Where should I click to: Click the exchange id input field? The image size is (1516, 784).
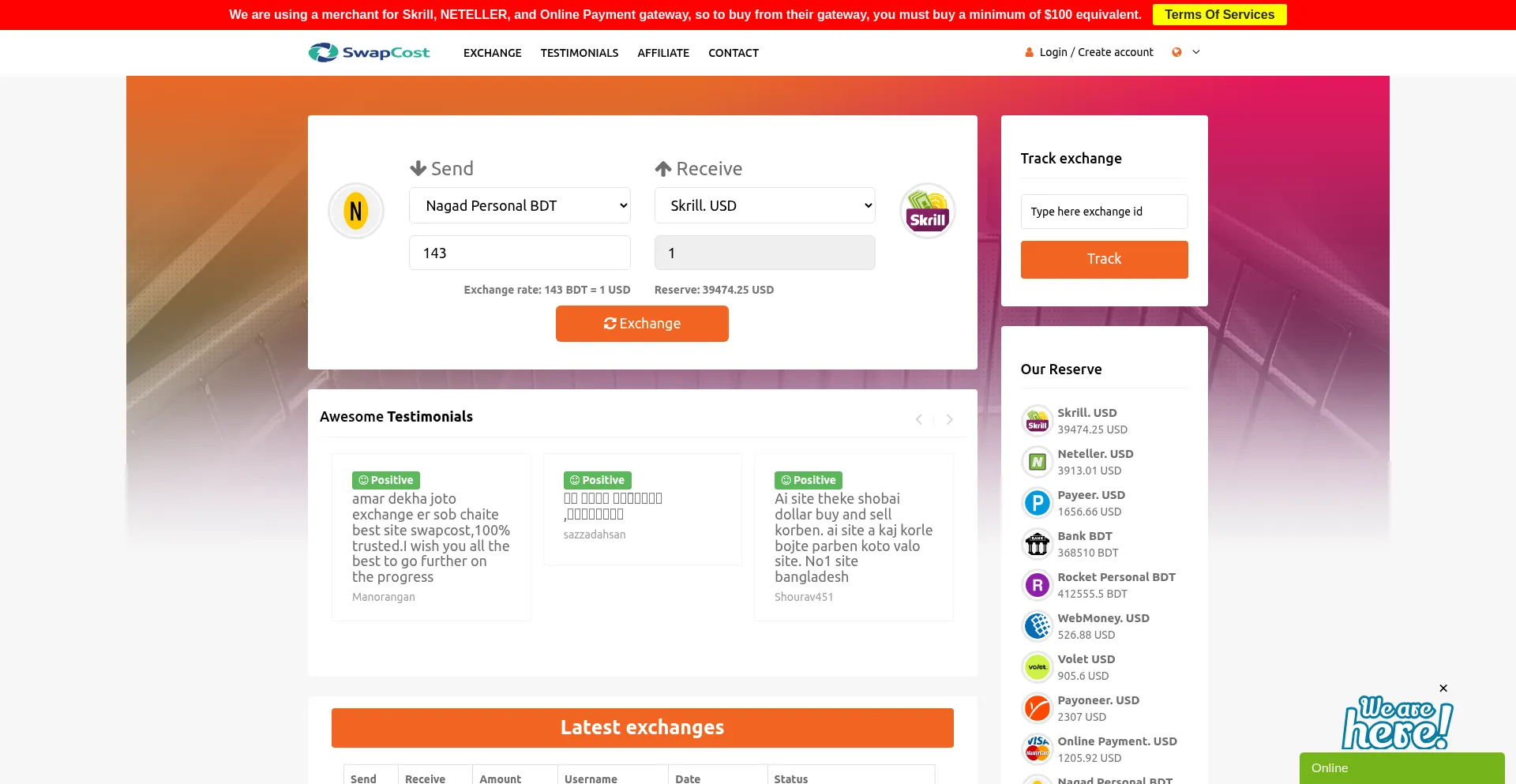[1104, 212]
